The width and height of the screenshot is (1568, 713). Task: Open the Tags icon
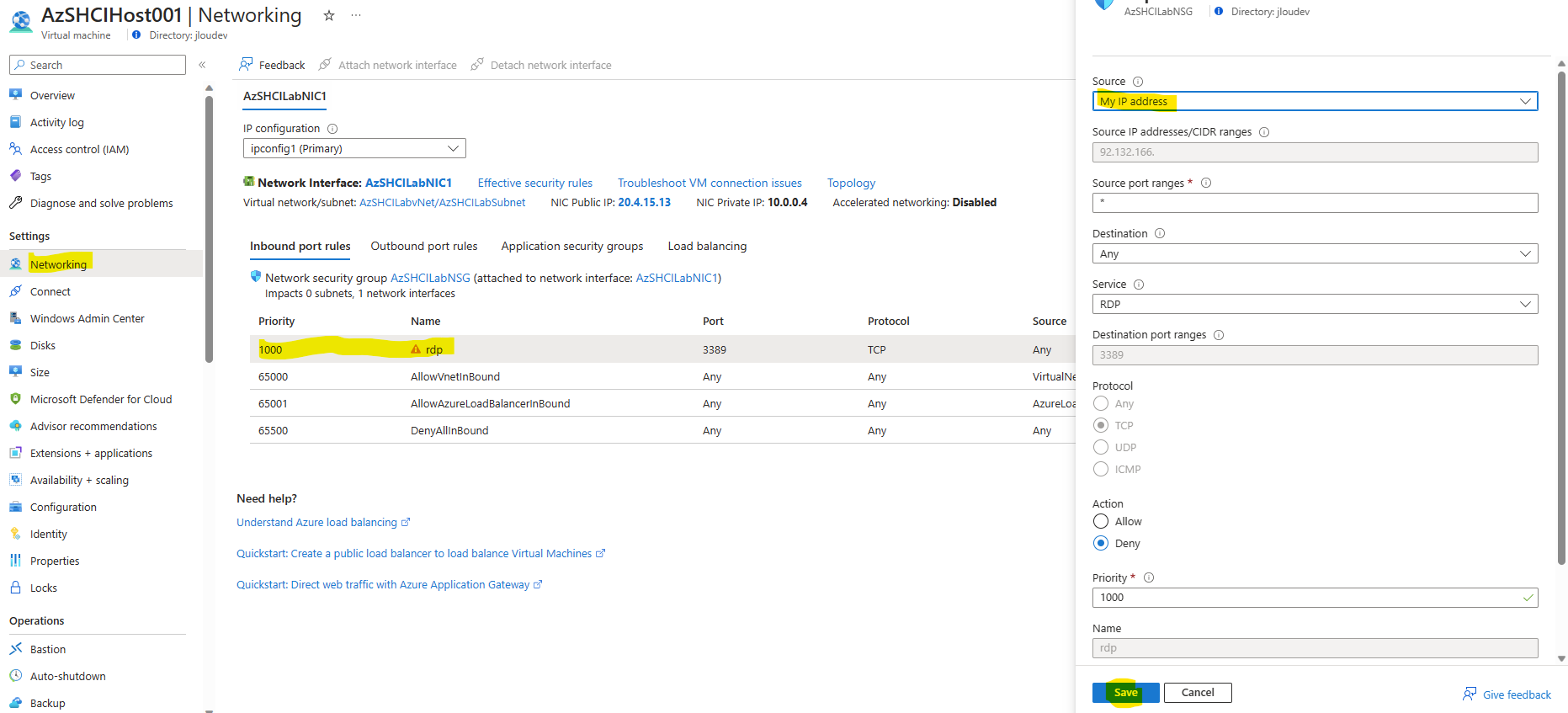coord(15,176)
